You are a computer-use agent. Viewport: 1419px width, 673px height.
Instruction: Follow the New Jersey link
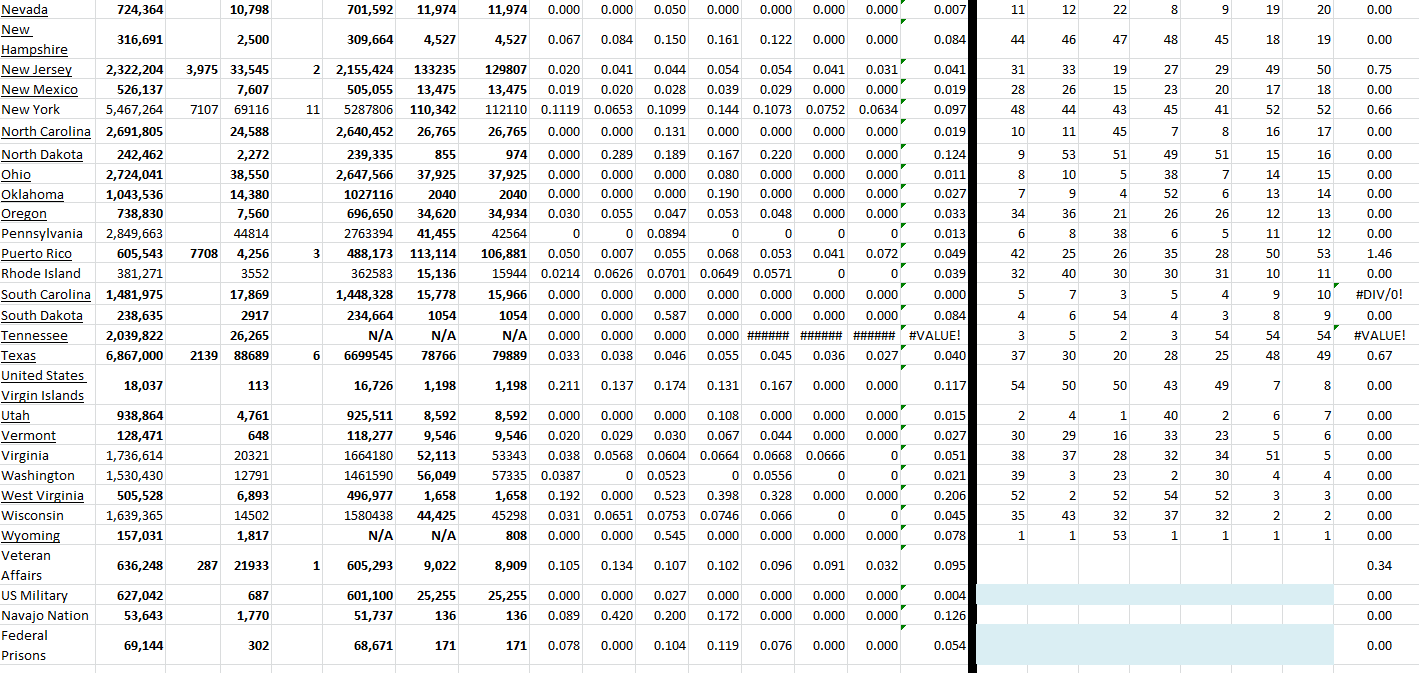[36, 70]
